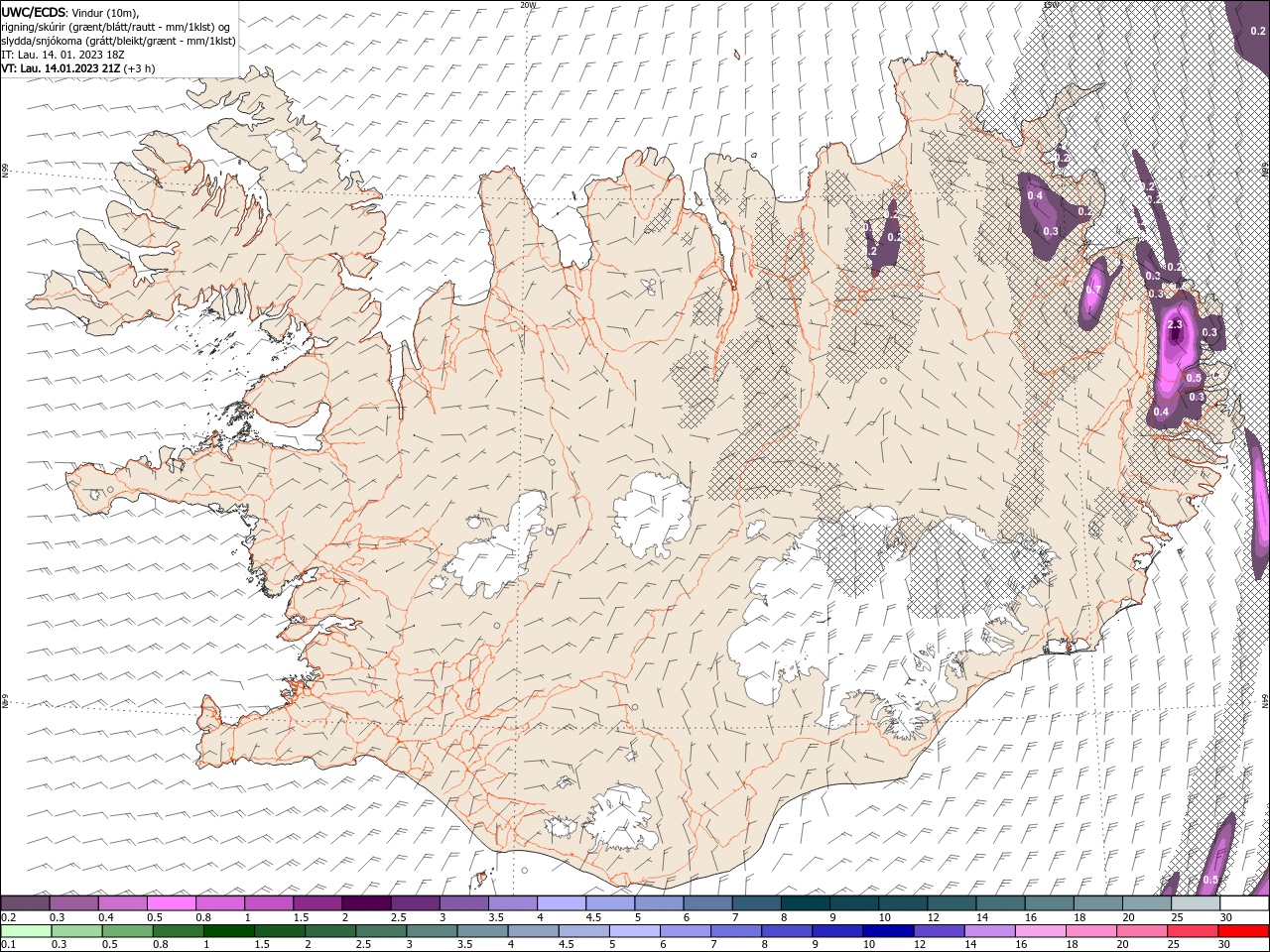Click the 'rigning/skúrir (grænt/blátt/rautt - mm/1klst) og' line
1270x952 pixels.
[115, 27]
